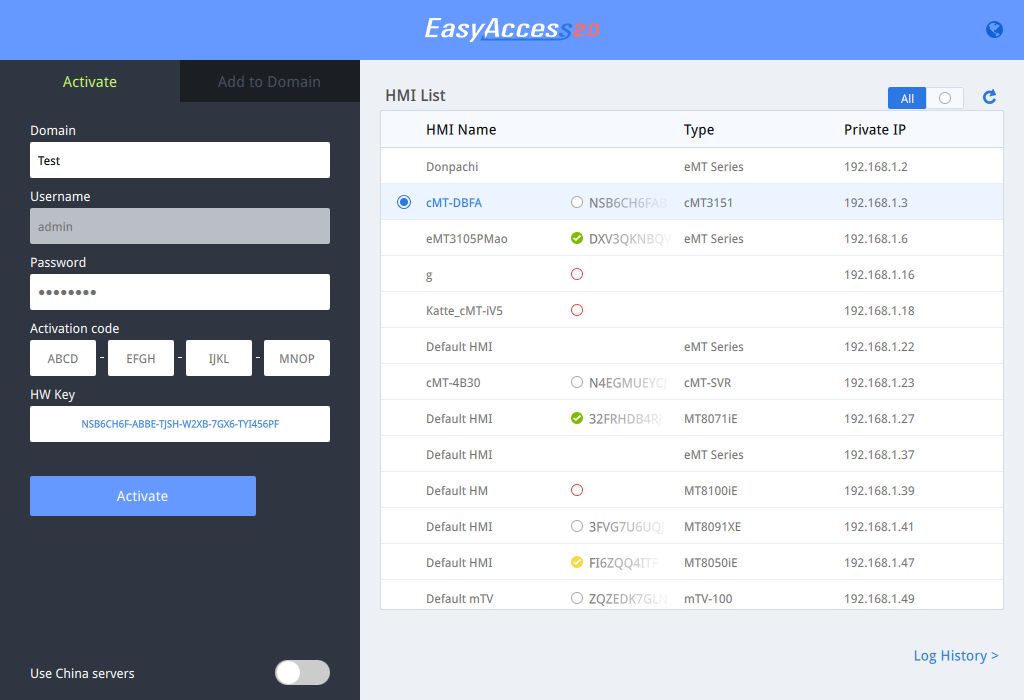Click the Private IP column header

[x=874, y=130]
